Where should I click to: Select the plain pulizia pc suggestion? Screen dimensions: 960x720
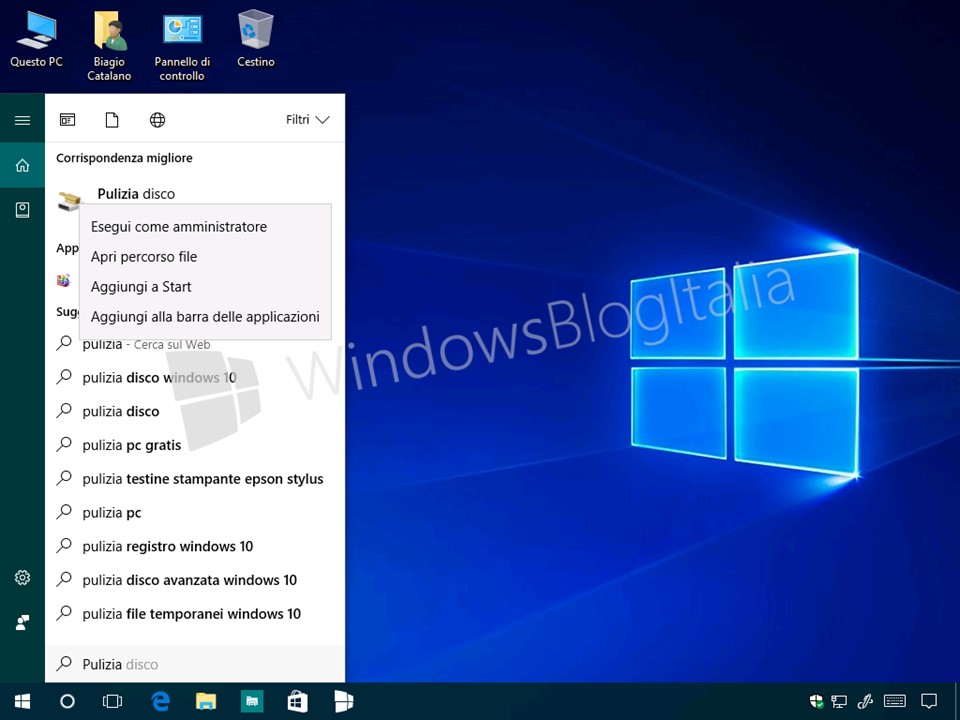pos(195,512)
